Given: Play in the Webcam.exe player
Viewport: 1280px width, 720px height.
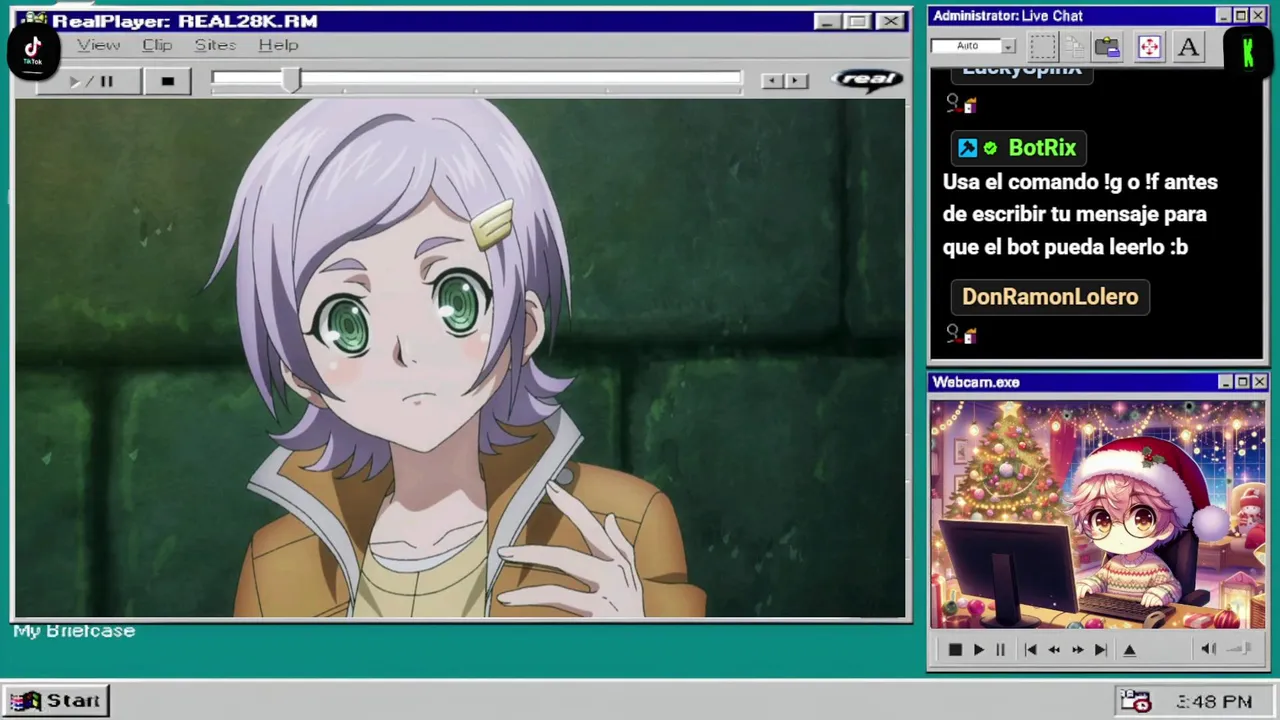Looking at the screenshot, I should 978,650.
